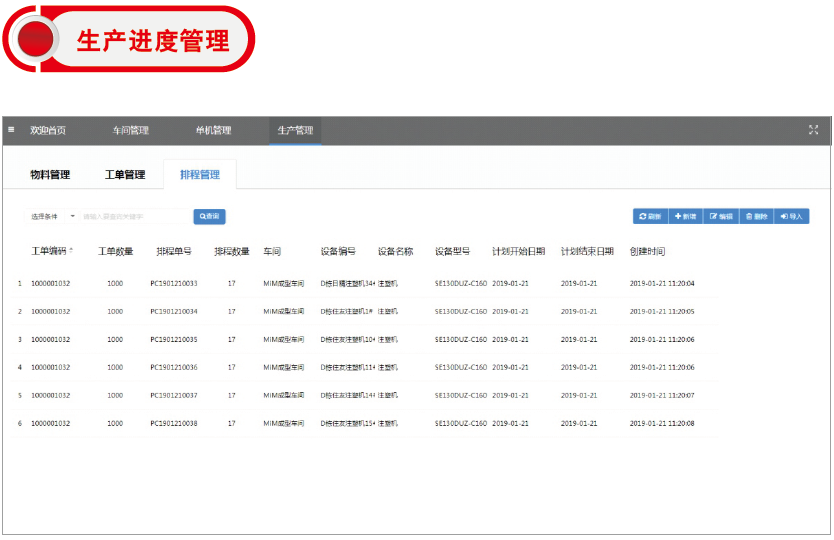The height and width of the screenshot is (540, 834).
Task: Click the 计划结束日期 column header
Action: 587,251
